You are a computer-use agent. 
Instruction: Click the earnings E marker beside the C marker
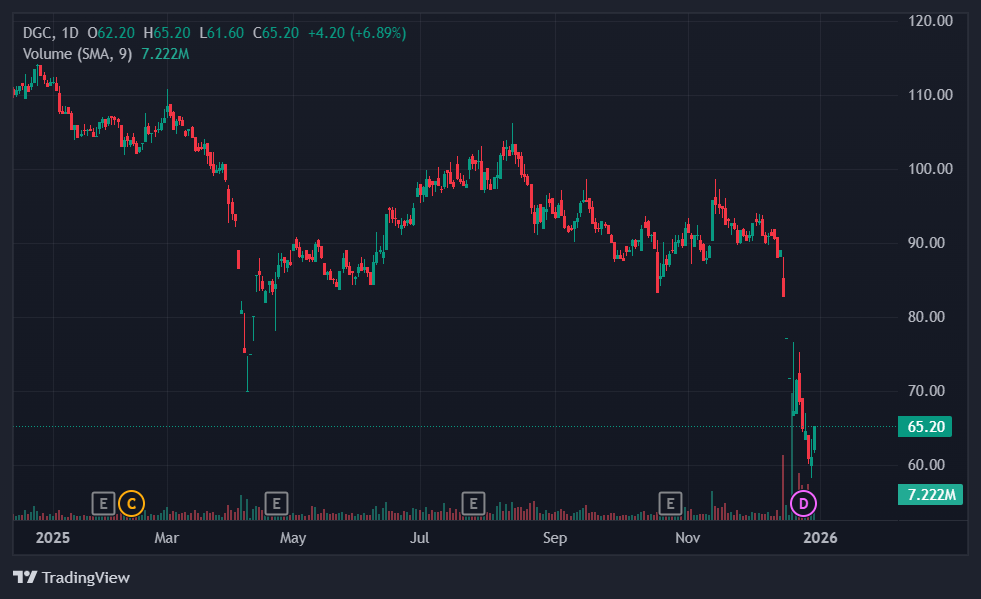point(102,503)
